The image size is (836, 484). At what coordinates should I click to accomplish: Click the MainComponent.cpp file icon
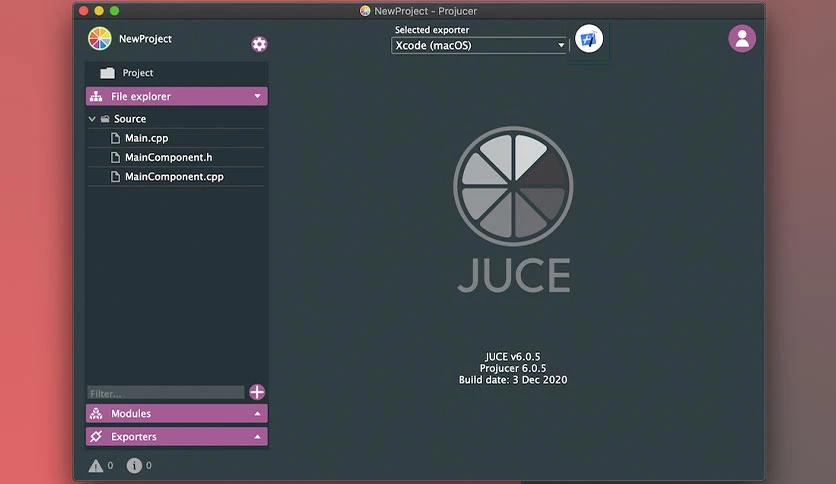115,176
